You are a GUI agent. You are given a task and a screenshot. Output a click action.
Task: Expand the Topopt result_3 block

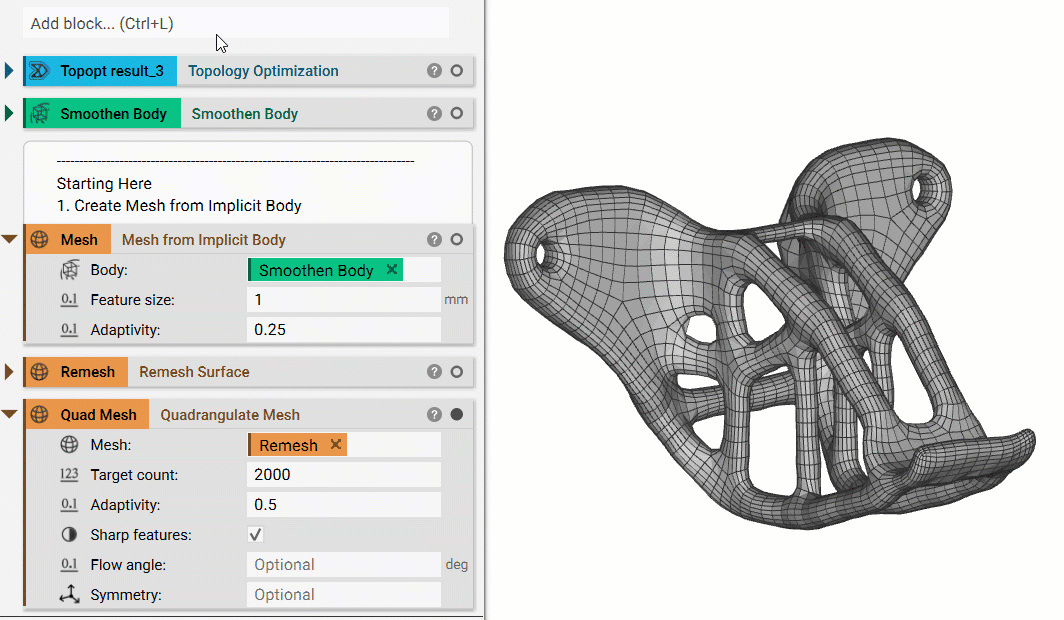tap(9, 71)
